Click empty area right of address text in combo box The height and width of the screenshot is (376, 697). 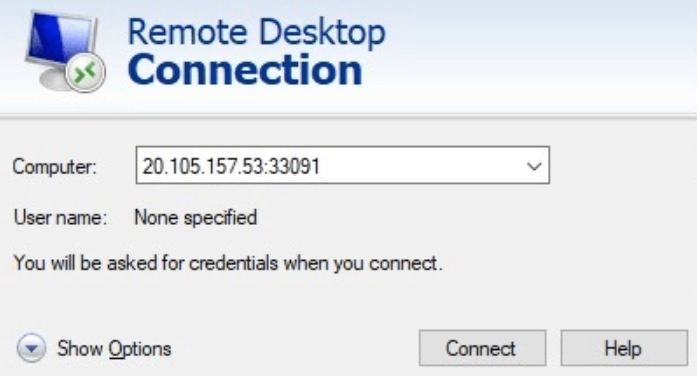coord(418,166)
